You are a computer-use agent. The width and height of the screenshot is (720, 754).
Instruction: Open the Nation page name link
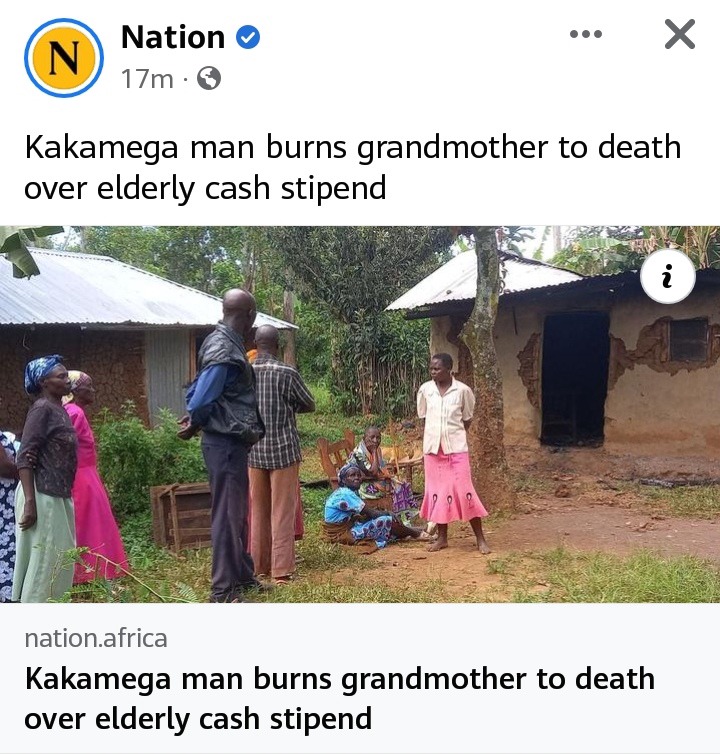173,37
